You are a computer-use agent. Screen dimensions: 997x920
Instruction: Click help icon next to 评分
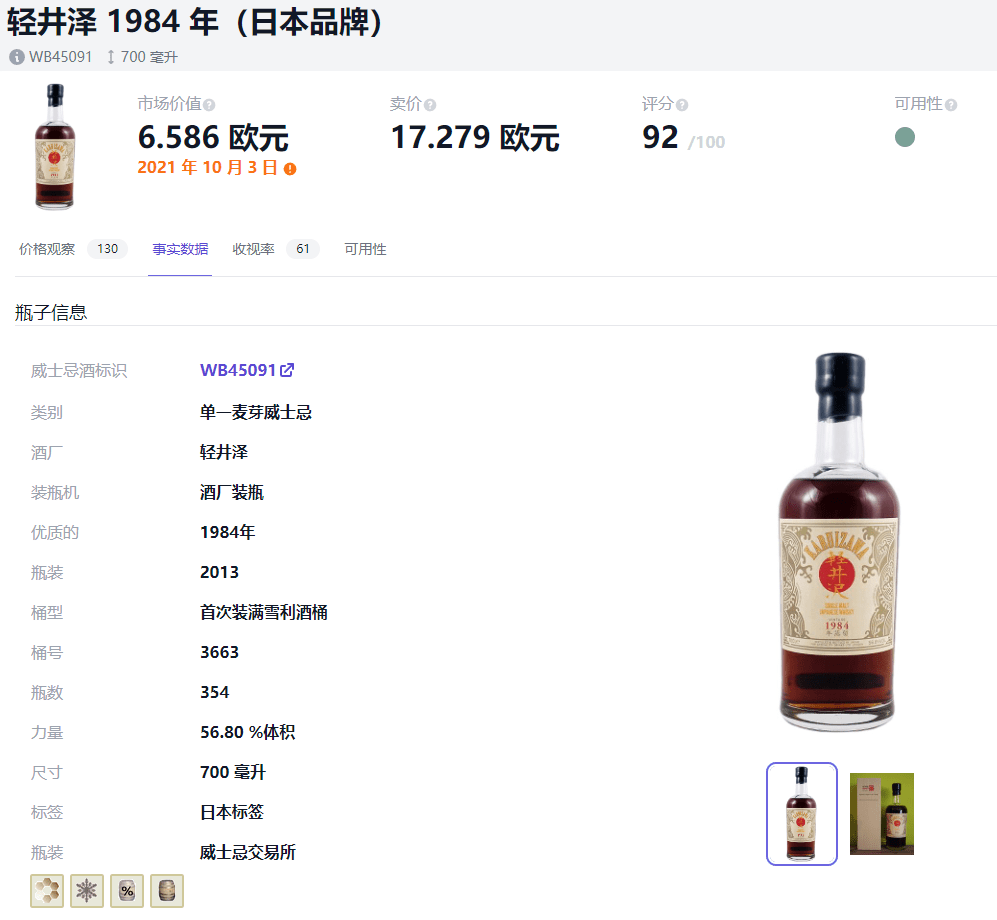[682, 105]
